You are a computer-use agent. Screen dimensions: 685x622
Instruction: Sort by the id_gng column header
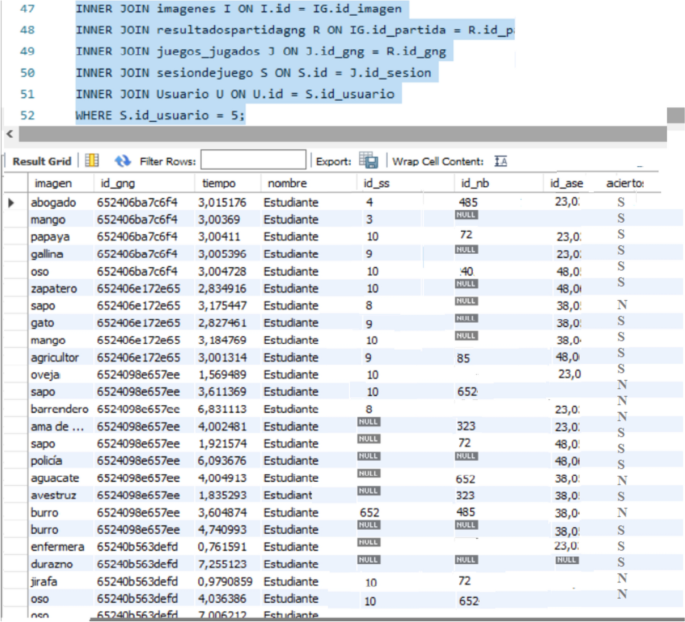[119, 184]
